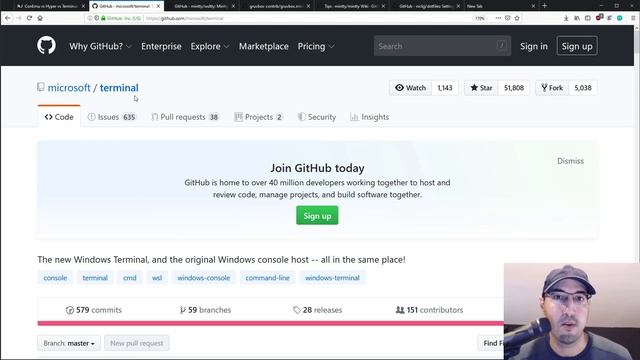The height and width of the screenshot is (360, 640).
Task: Click the pink language bar
Action: click(271, 323)
